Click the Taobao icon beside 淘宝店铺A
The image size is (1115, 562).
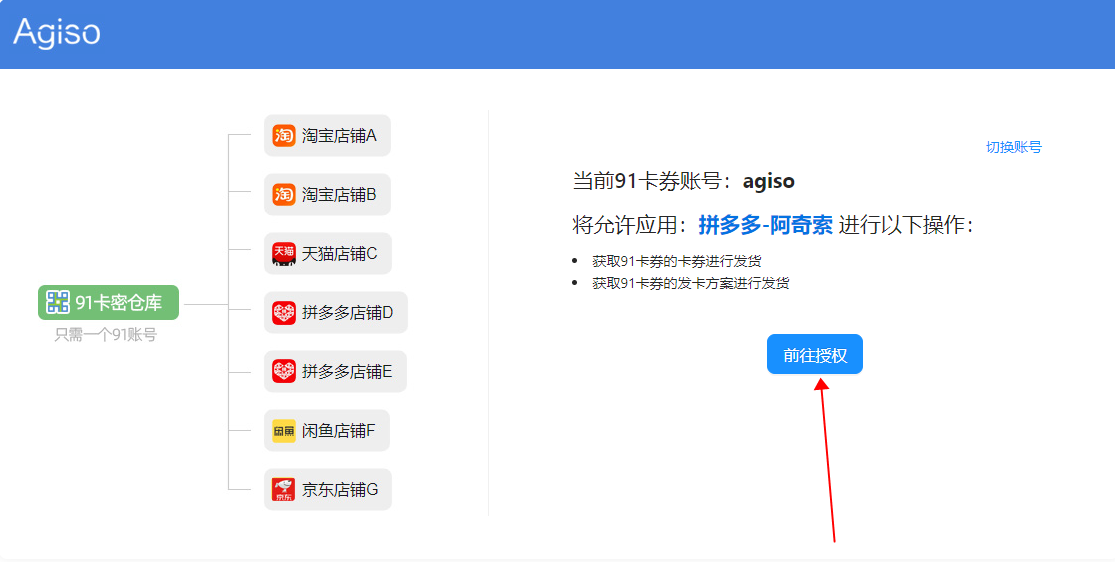[284, 135]
